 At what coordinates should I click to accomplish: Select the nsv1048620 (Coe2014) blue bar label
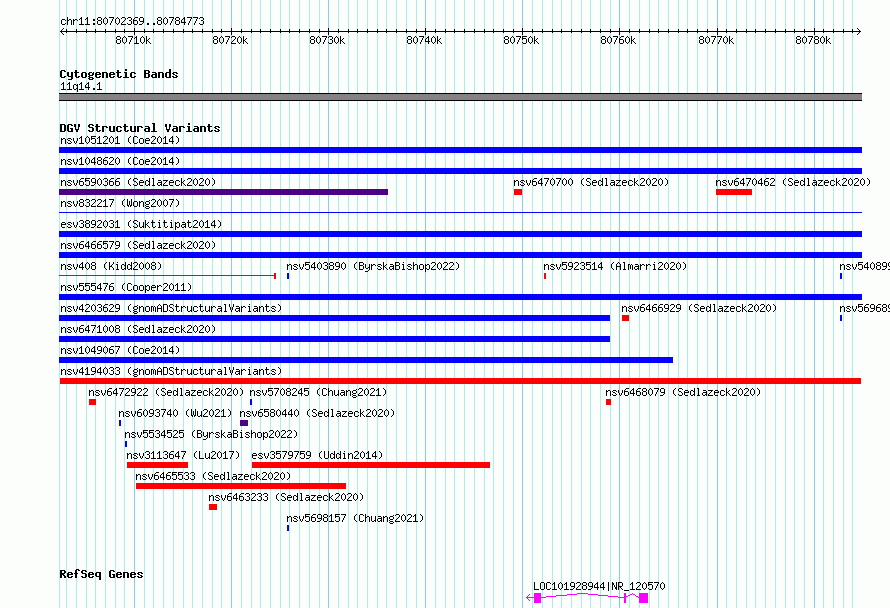(x=120, y=161)
